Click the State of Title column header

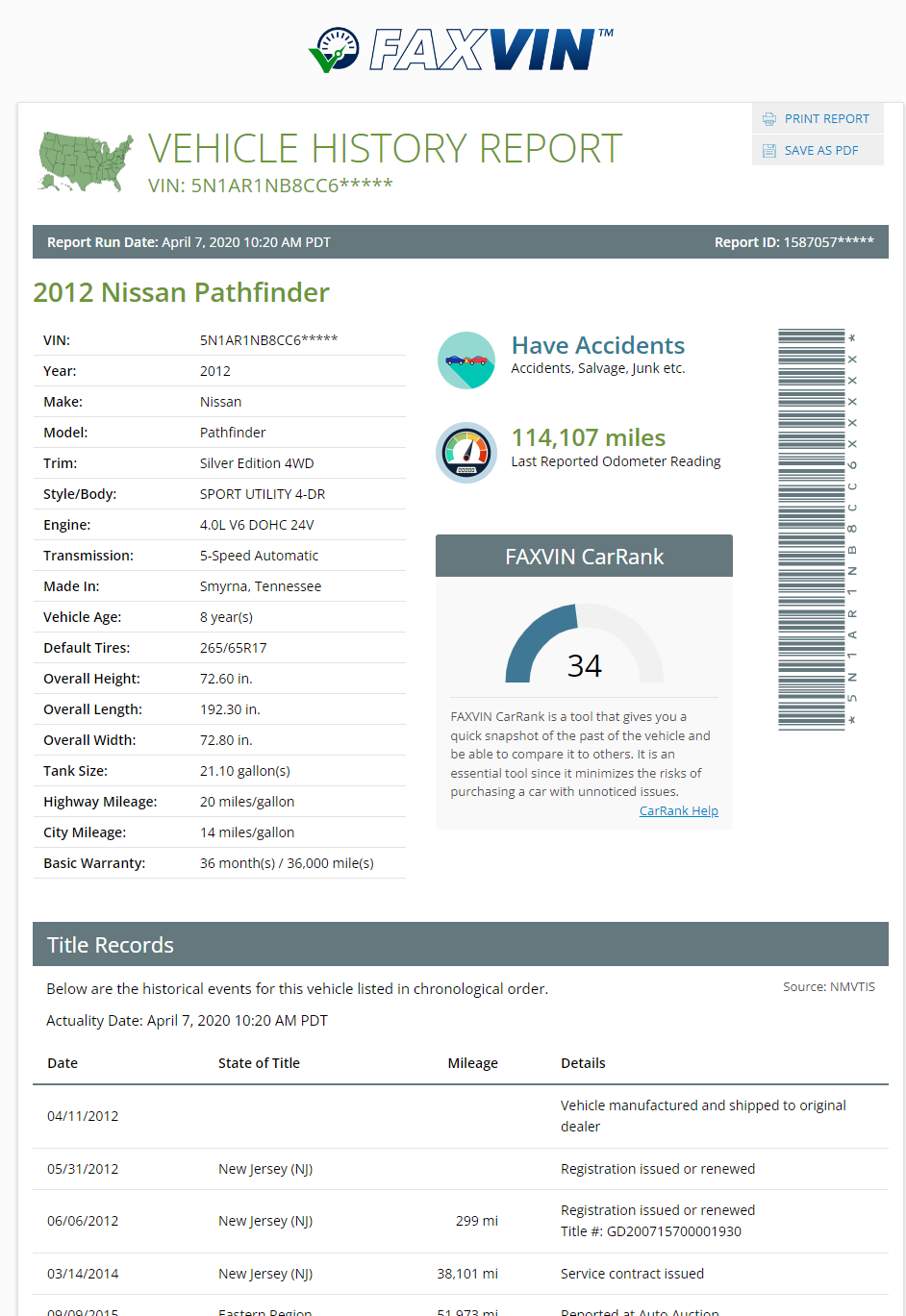[x=259, y=1063]
